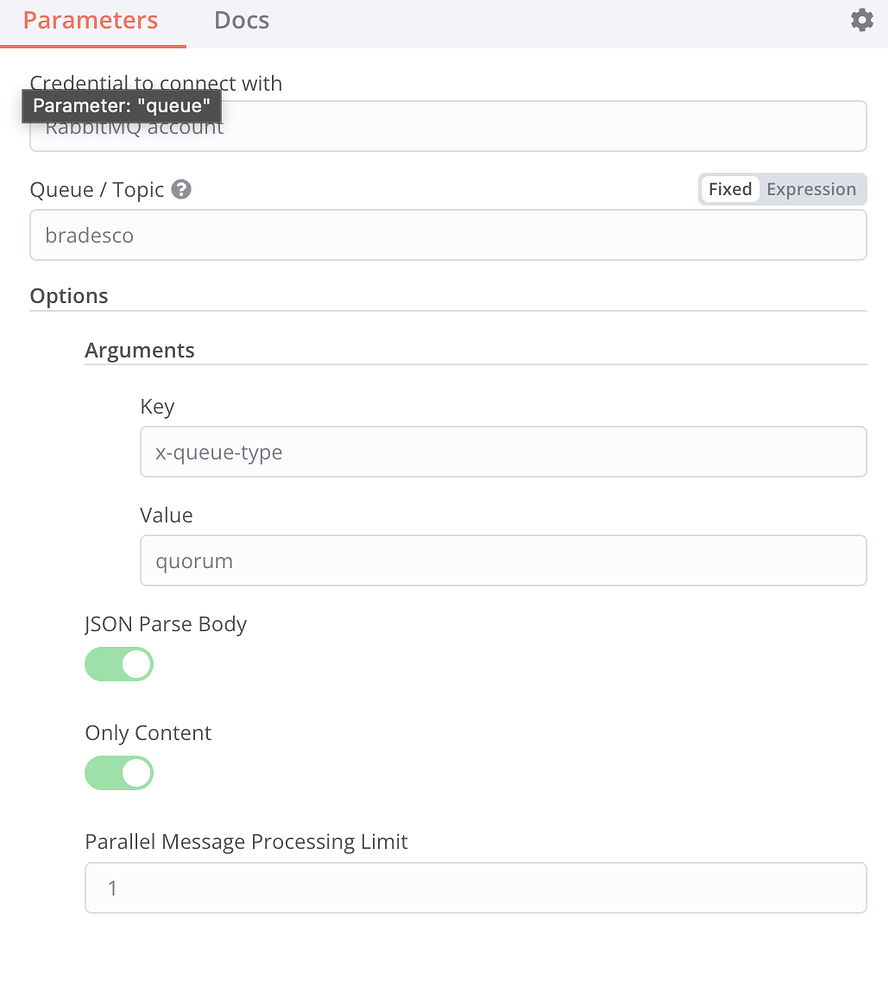Click the JSON Parse Body label
888x1000 pixels.
pyautogui.click(x=165, y=624)
